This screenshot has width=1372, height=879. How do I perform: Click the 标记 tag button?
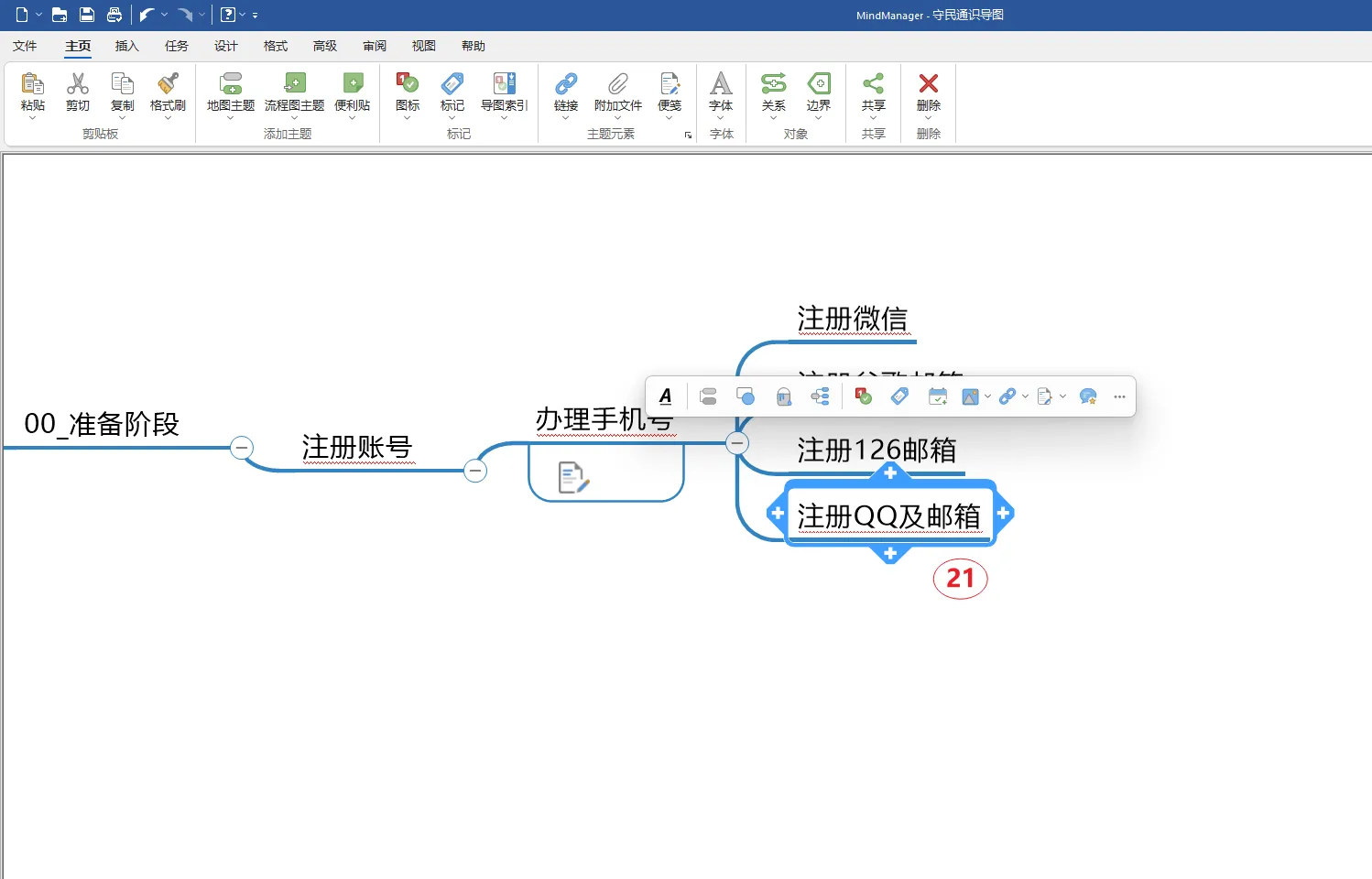pyautogui.click(x=452, y=94)
